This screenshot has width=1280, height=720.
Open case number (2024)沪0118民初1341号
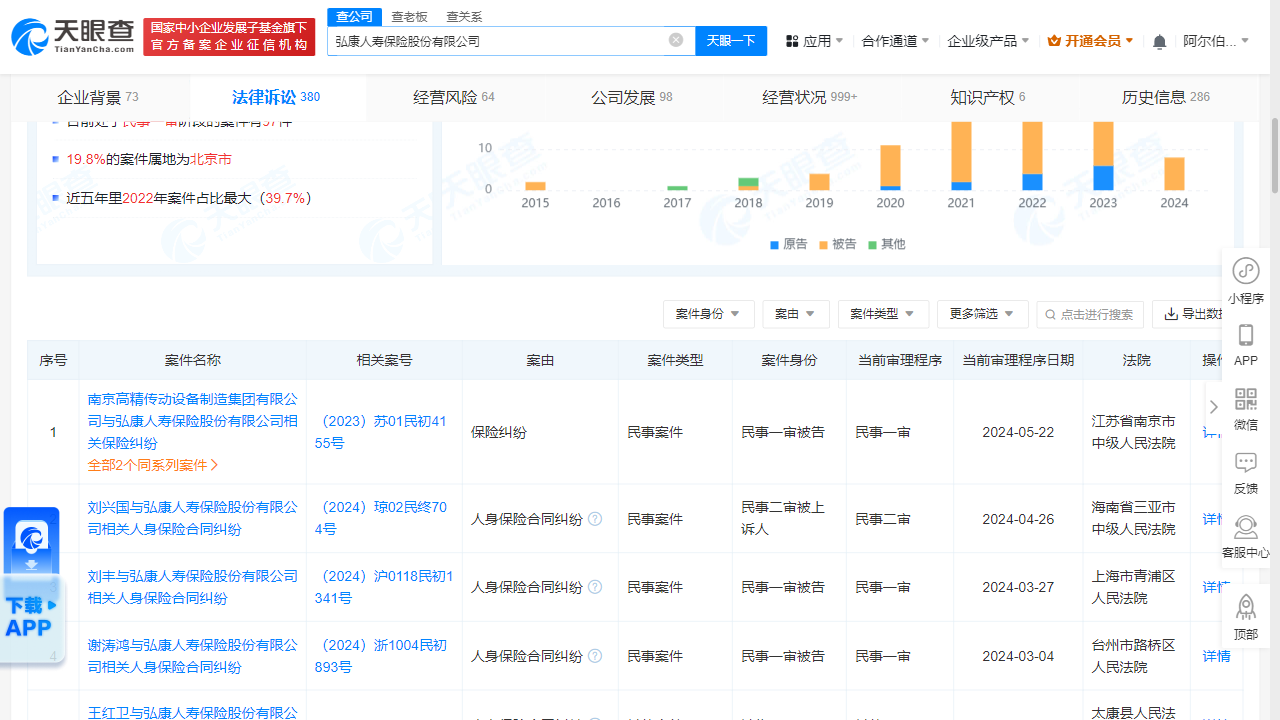click(x=384, y=587)
